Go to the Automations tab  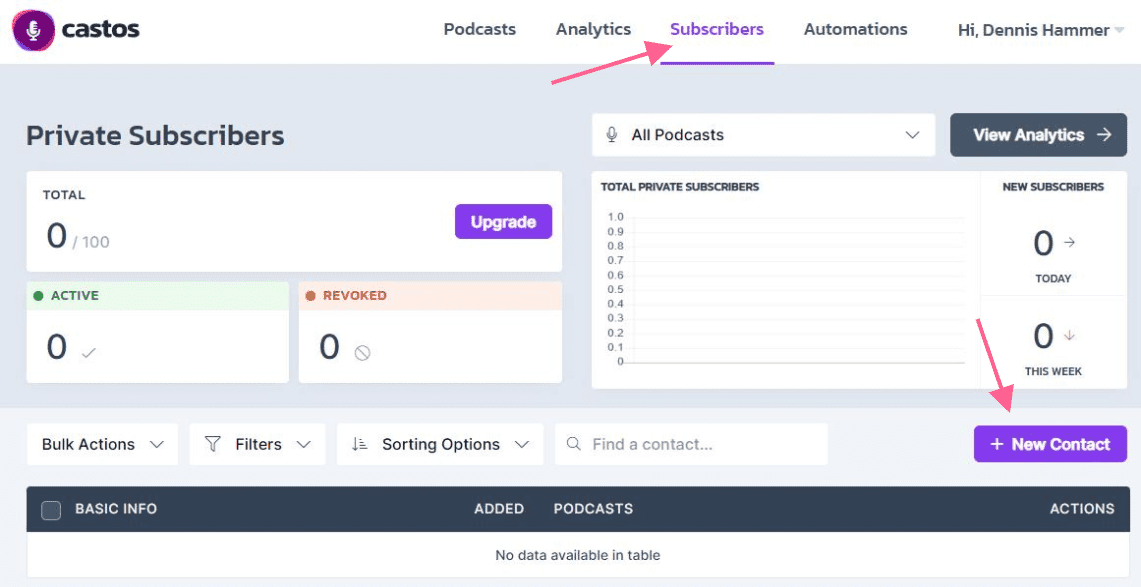click(x=855, y=30)
